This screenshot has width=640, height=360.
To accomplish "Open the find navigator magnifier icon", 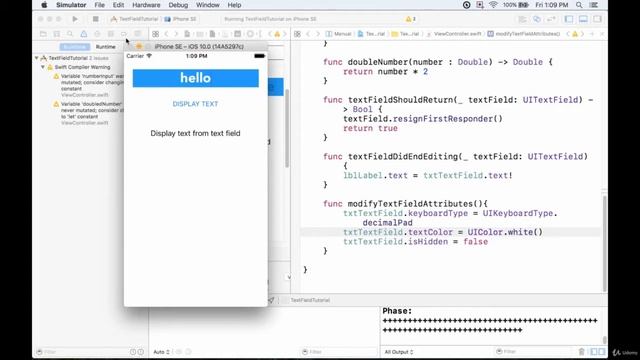I will pos(70,34).
